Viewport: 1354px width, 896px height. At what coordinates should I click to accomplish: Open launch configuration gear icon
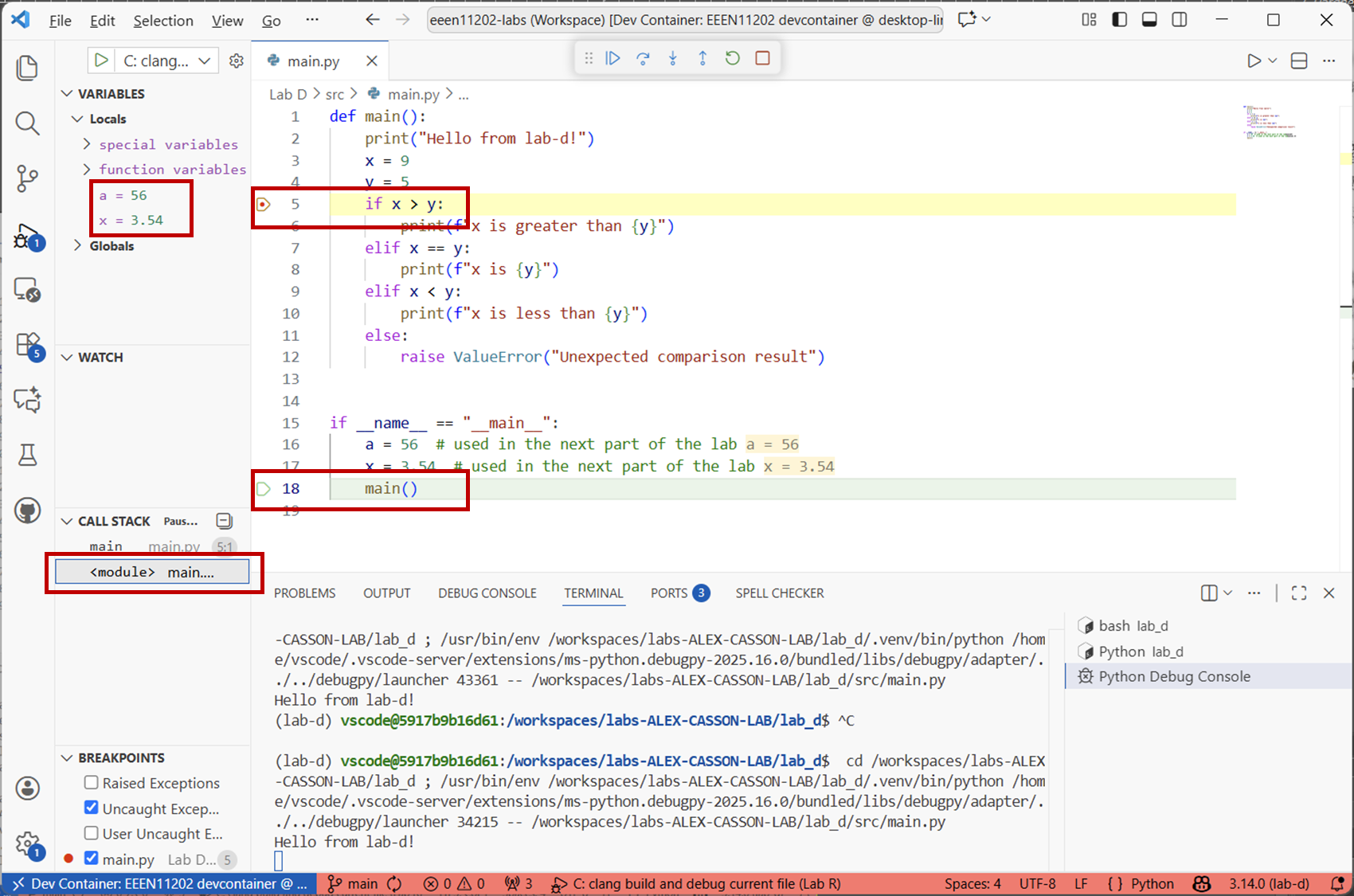coord(237,61)
